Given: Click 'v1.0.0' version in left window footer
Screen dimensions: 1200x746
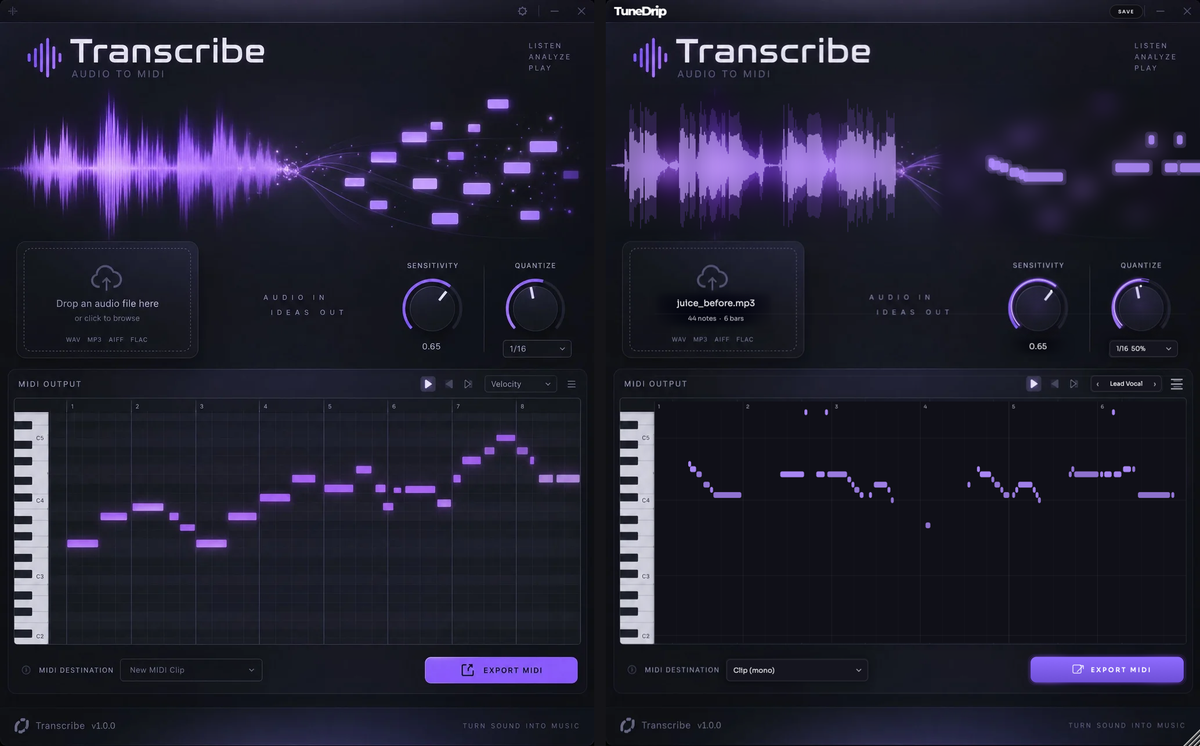Looking at the screenshot, I should (x=105, y=725).
